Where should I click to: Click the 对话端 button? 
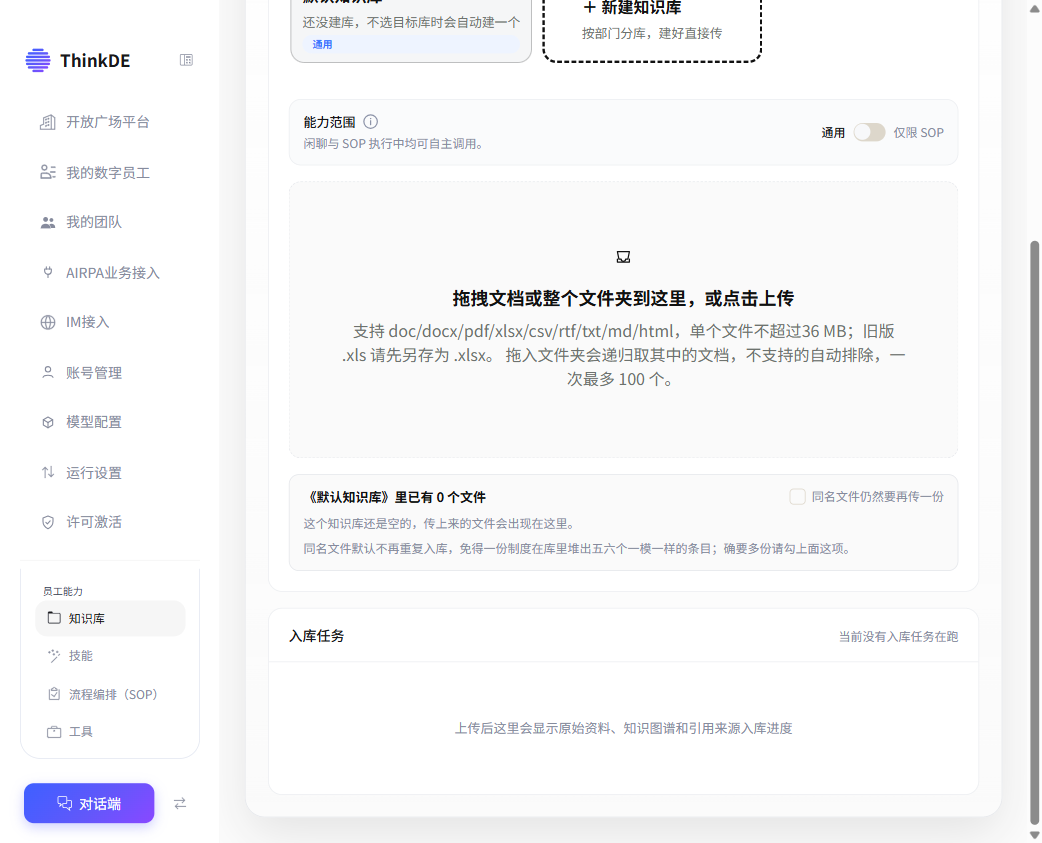tap(89, 803)
